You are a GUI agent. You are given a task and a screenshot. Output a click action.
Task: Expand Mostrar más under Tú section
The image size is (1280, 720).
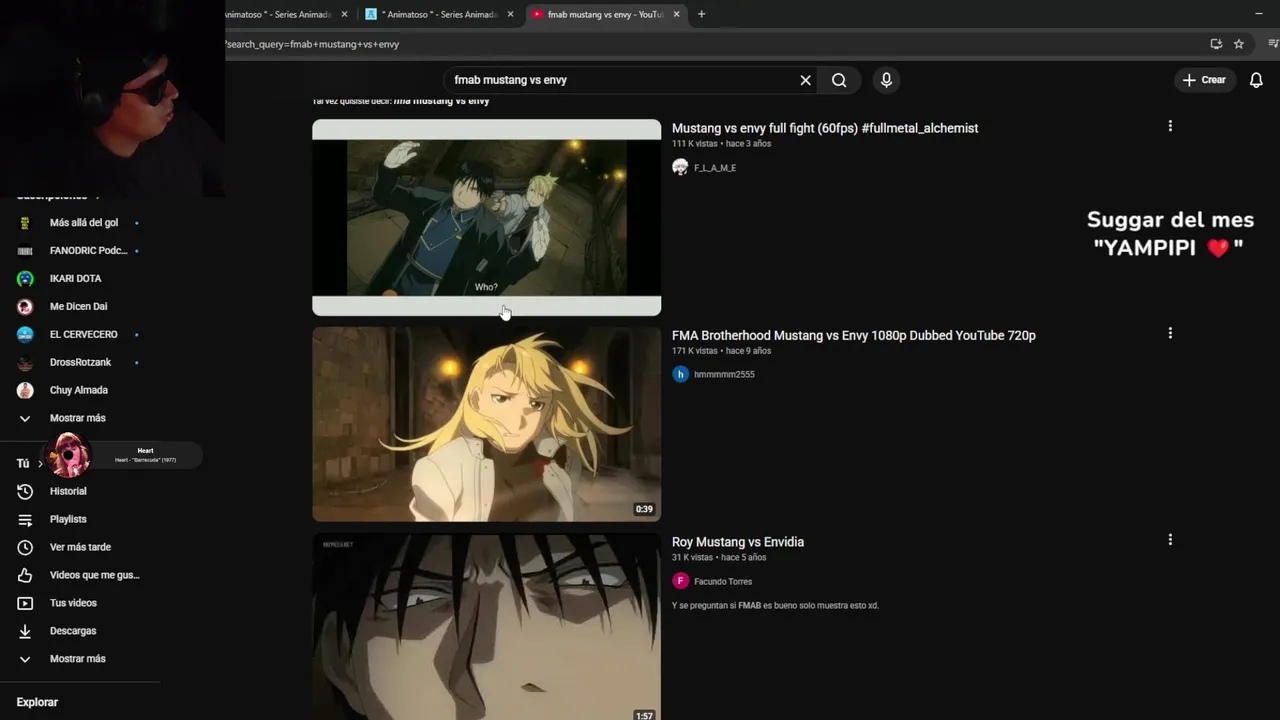coord(80,659)
